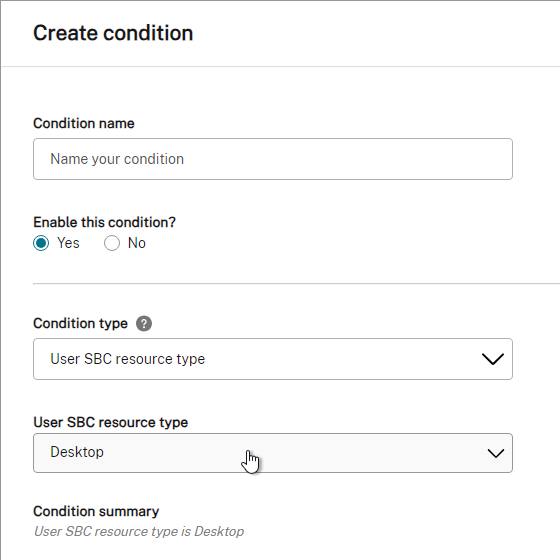Click the bold "User SBC resource type" label

coord(111,422)
